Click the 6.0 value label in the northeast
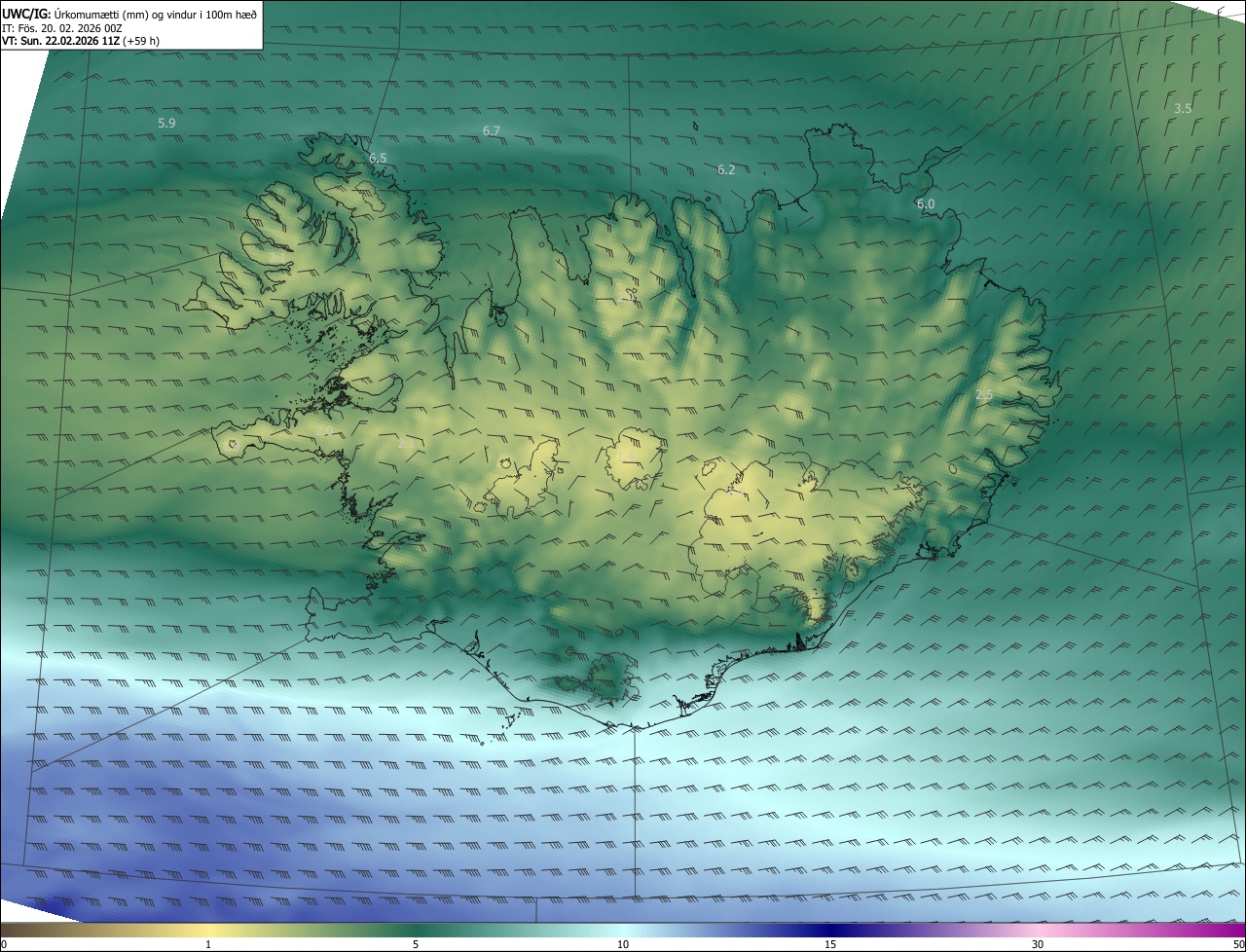 (926, 204)
